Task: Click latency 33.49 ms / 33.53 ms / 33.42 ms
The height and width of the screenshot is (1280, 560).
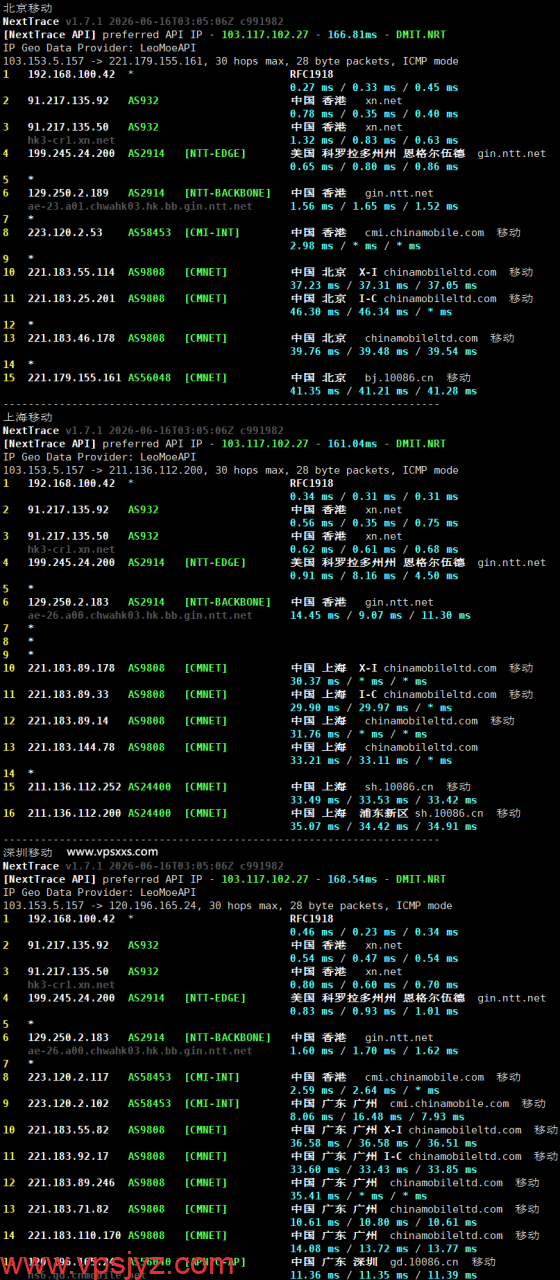Action: click(384, 800)
